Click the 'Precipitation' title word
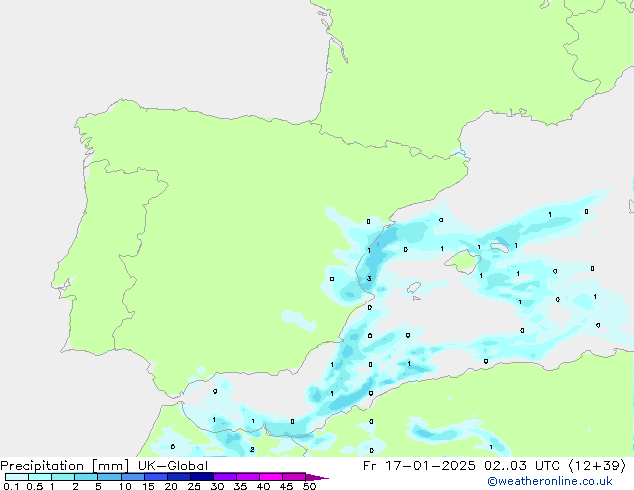This screenshot has height=490, width=634. (x=42, y=466)
